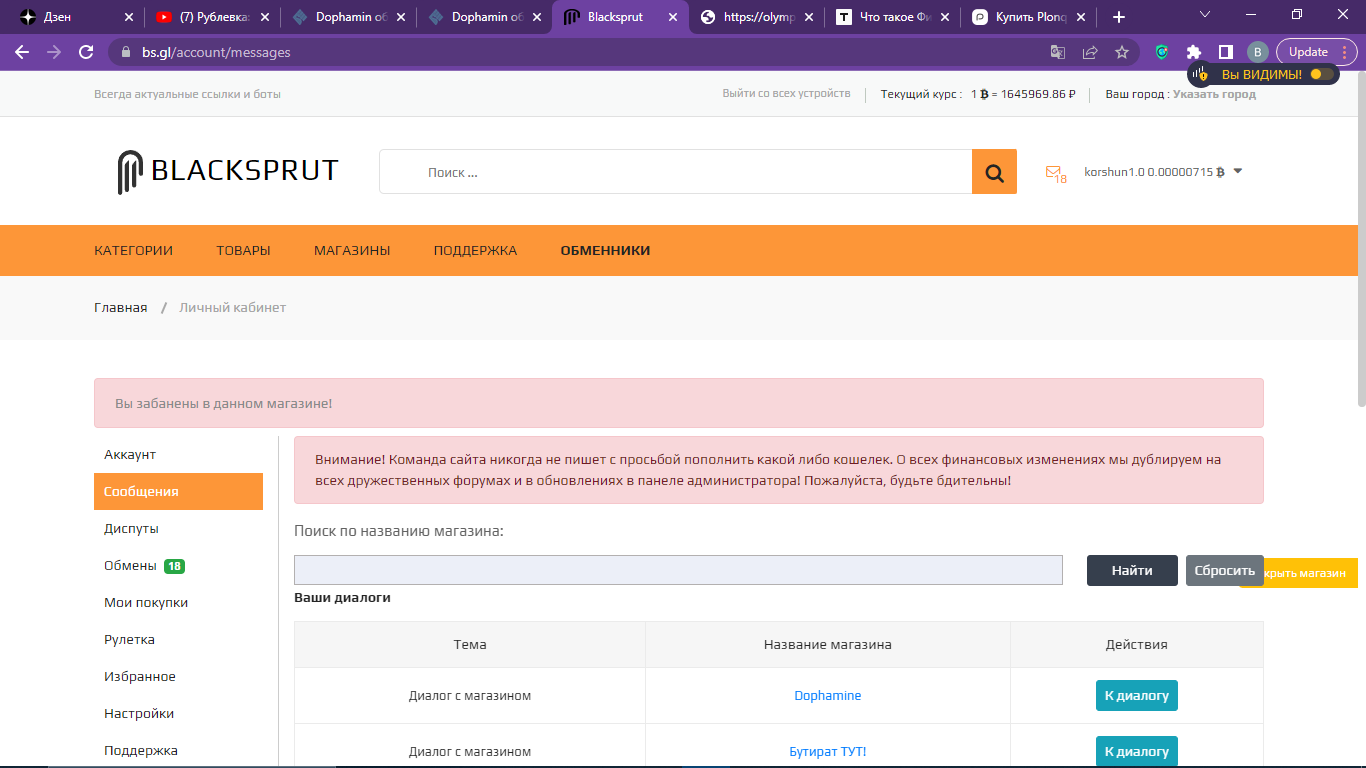
Task: Click the Указать город link
Action: pos(1214,94)
